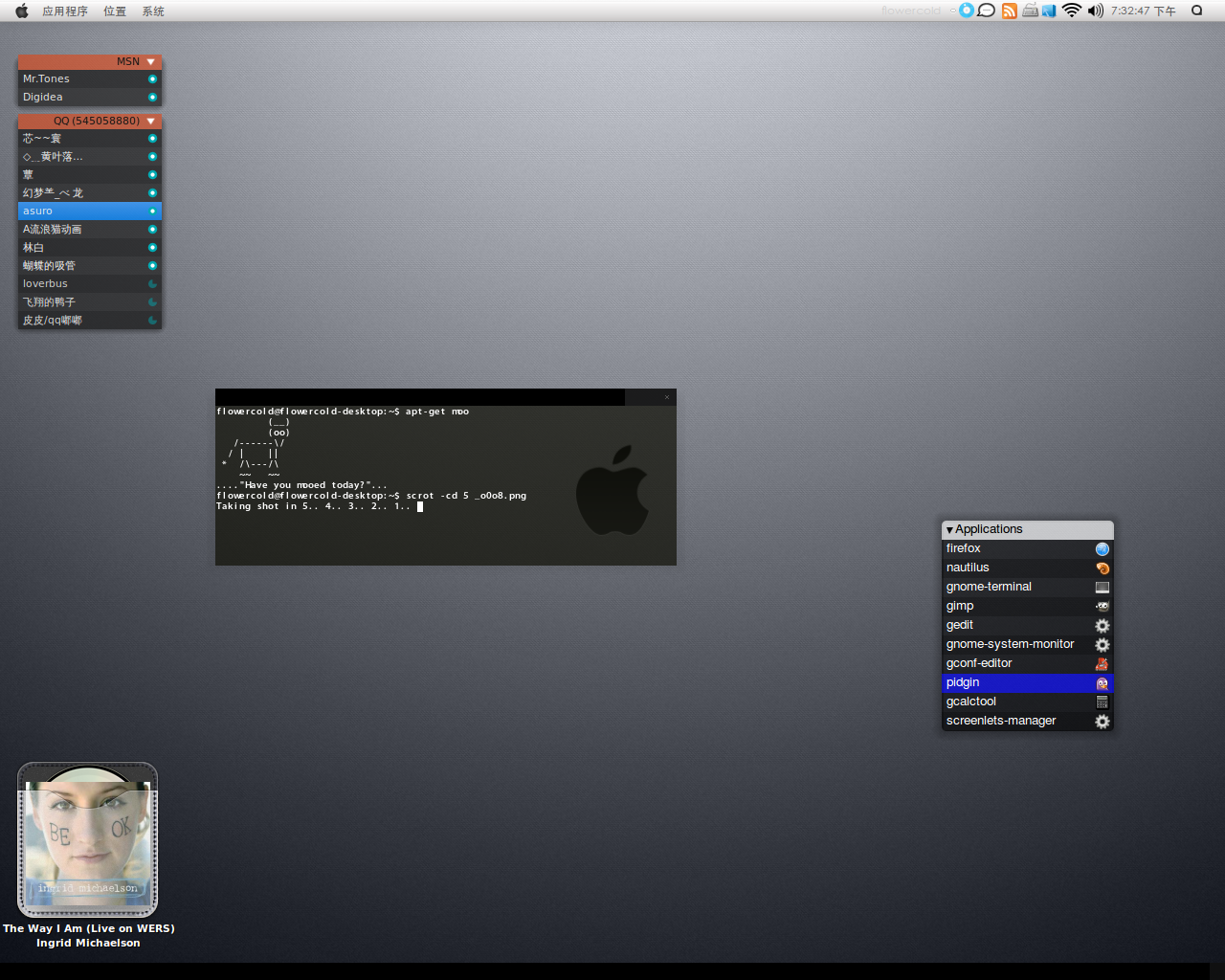
Task: Open the Wi-Fi network indicator
Action: 1072,11
